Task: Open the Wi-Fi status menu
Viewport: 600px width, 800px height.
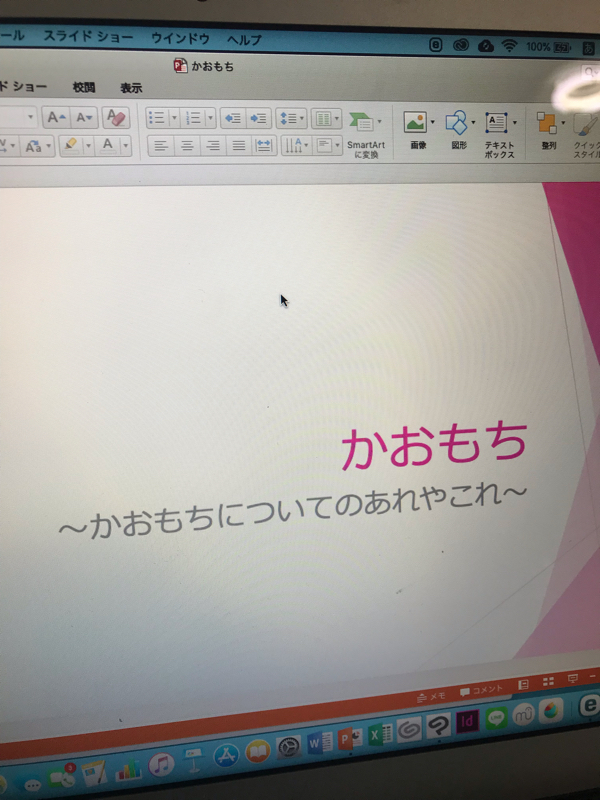Action: point(509,46)
